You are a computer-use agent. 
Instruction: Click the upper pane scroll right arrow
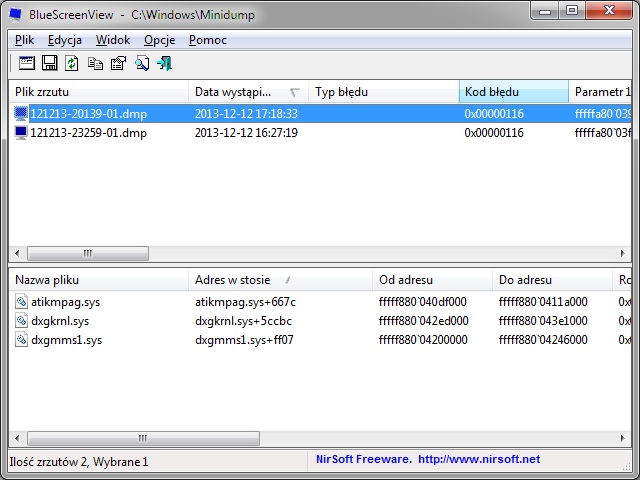[622, 253]
